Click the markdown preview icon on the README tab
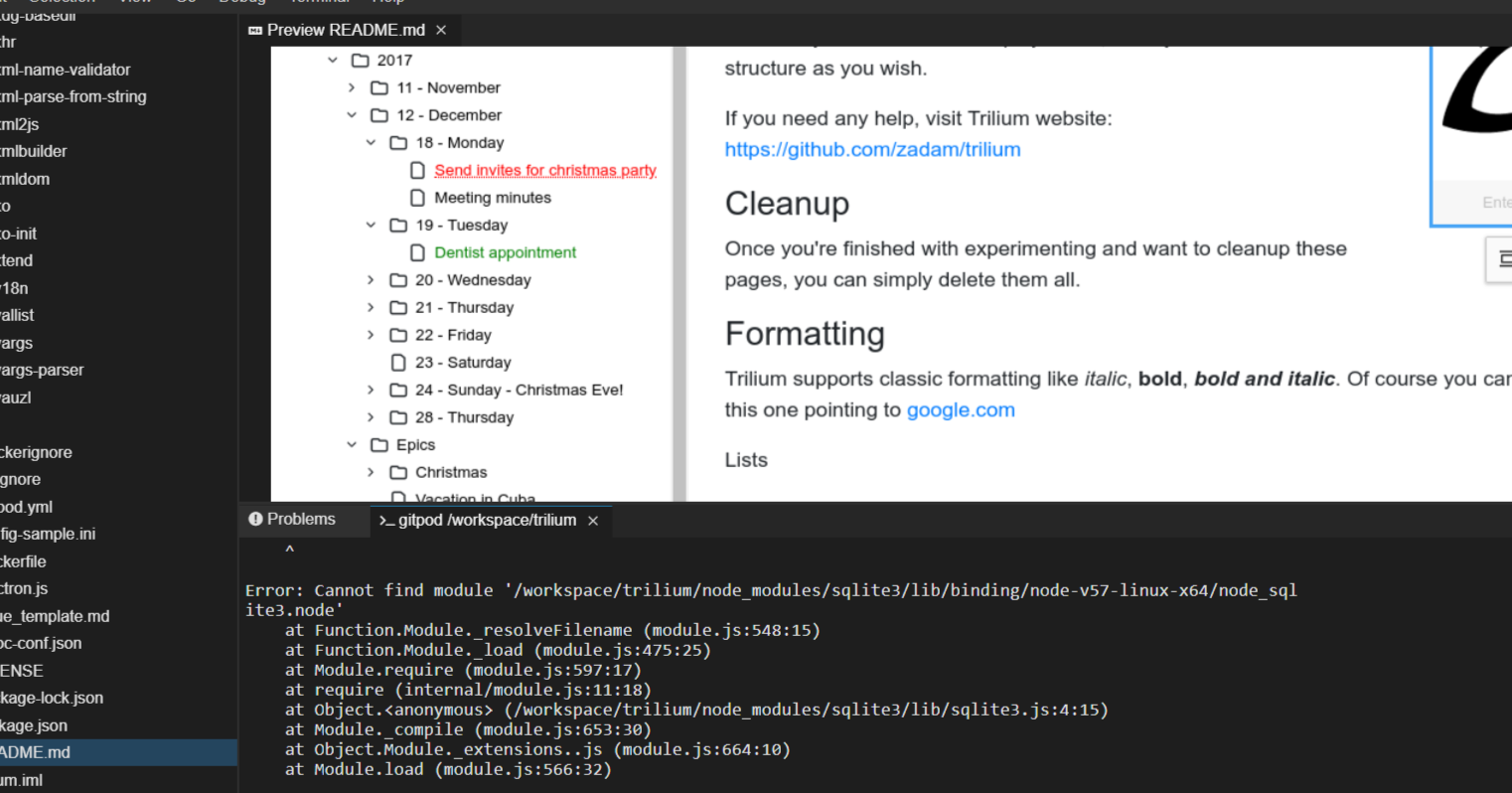This screenshot has height=793, width=1512. pos(254,30)
